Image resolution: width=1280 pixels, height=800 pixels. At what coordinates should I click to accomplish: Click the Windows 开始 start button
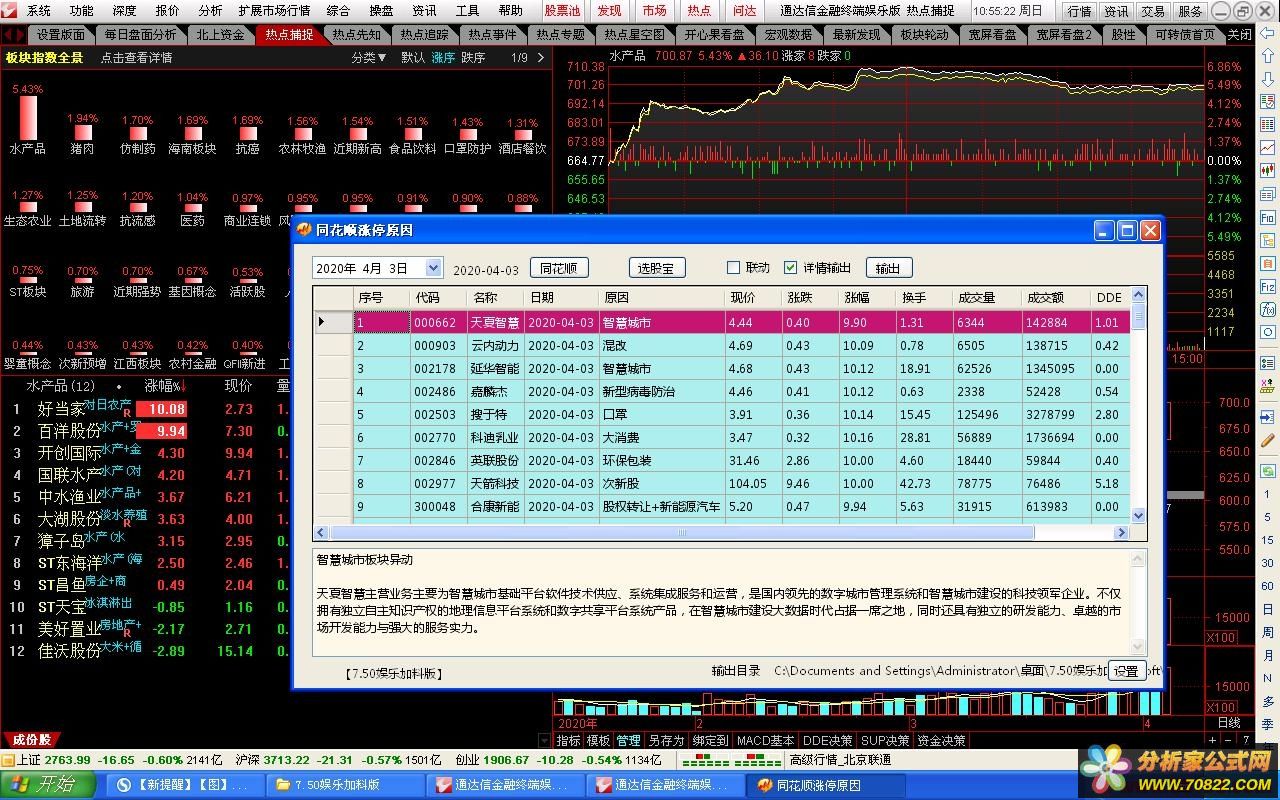[x=48, y=785]
